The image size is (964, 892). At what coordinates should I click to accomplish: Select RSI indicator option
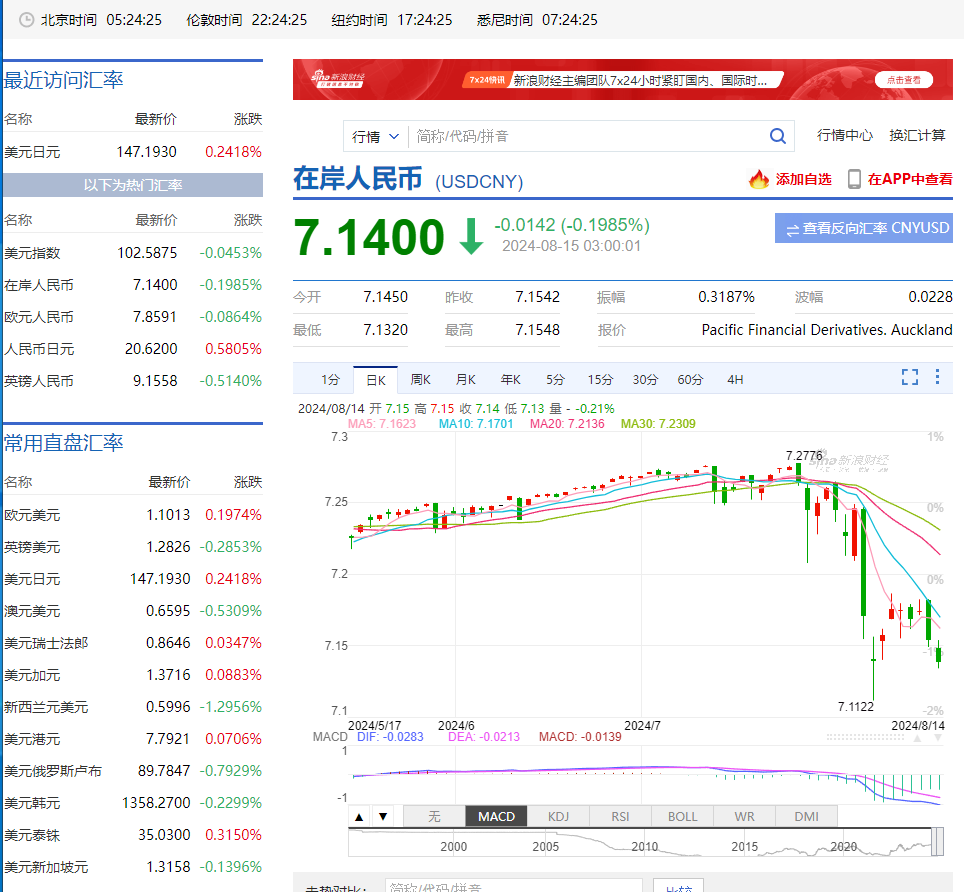click(620, 816)
